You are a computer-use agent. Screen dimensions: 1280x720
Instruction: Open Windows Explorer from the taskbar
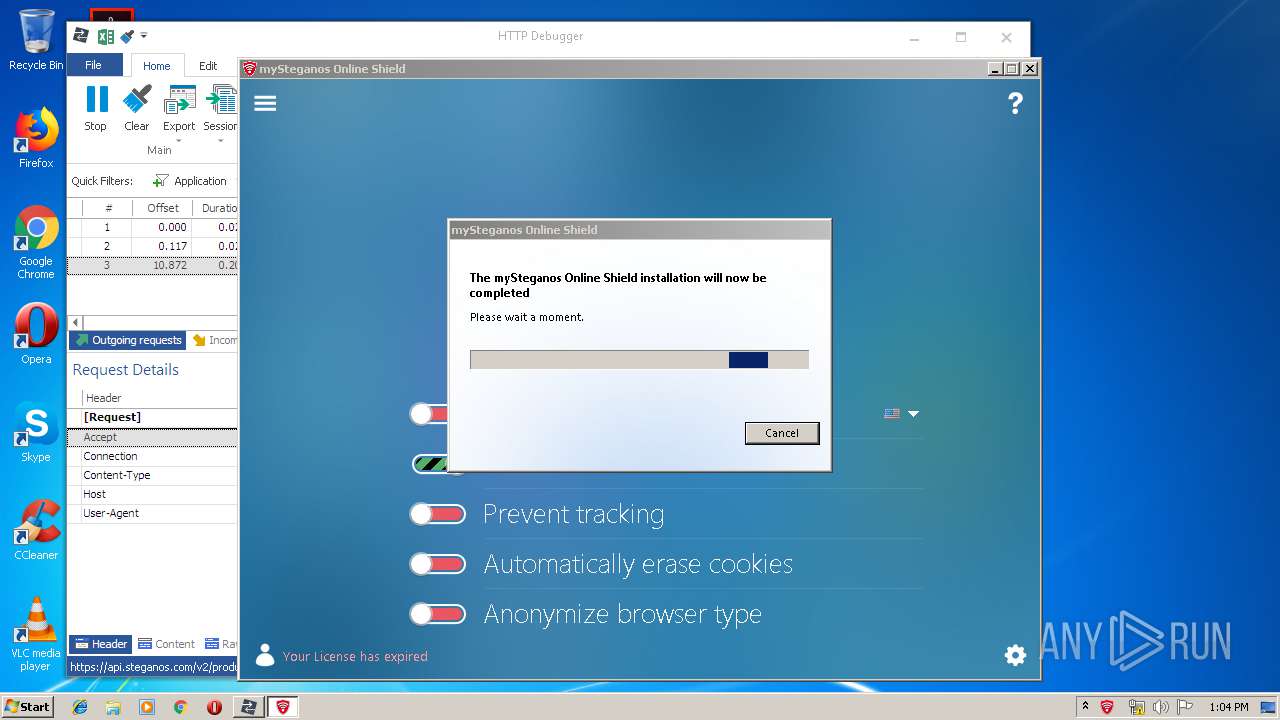(113, 707)
